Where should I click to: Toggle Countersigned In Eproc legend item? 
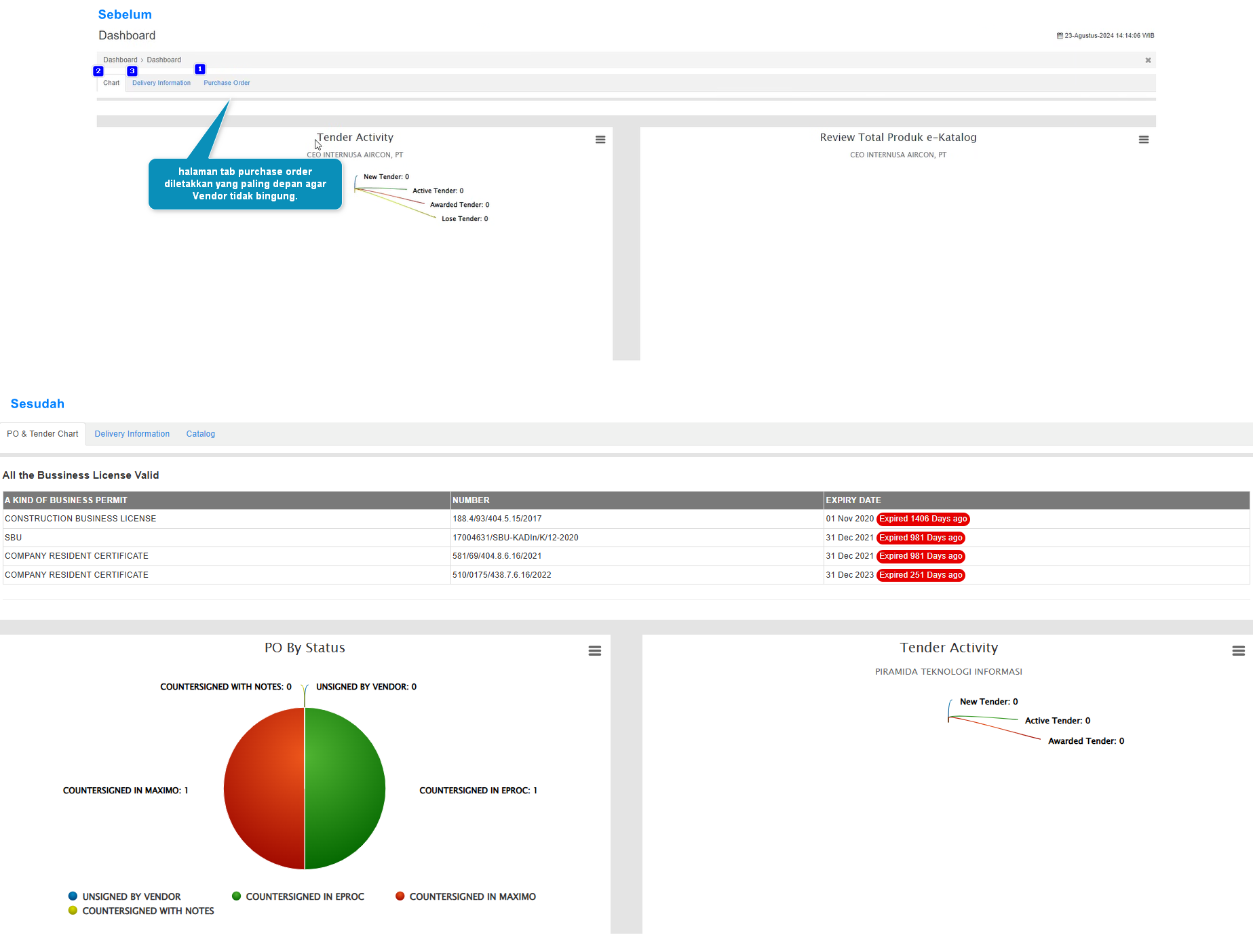[x=305, y=896]
